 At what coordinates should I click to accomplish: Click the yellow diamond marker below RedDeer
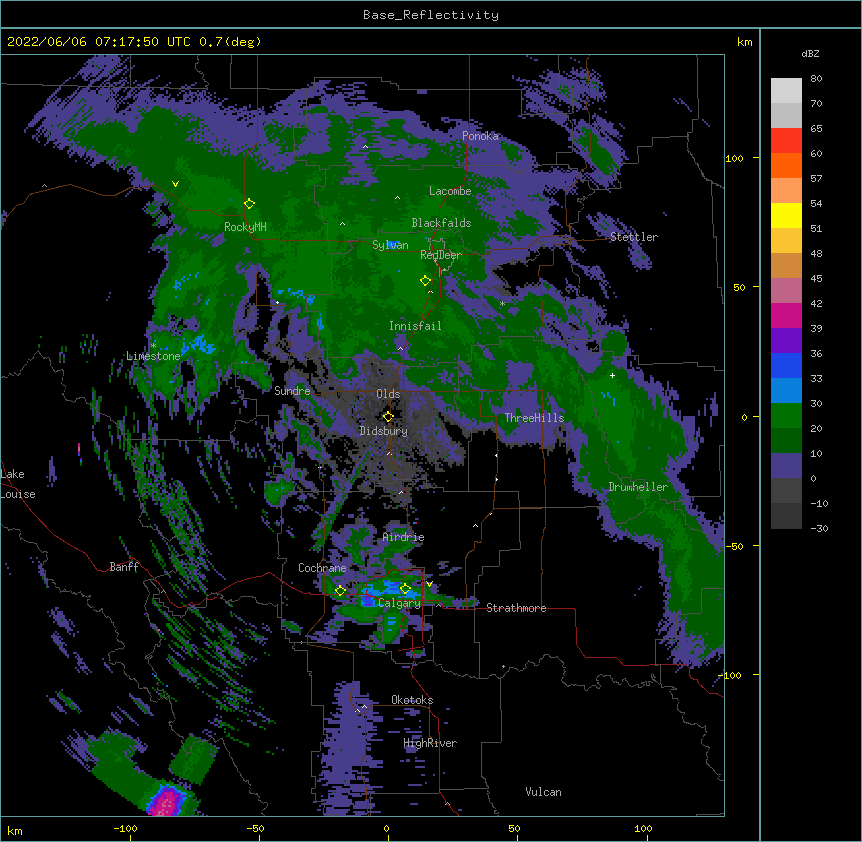(425, 281)
